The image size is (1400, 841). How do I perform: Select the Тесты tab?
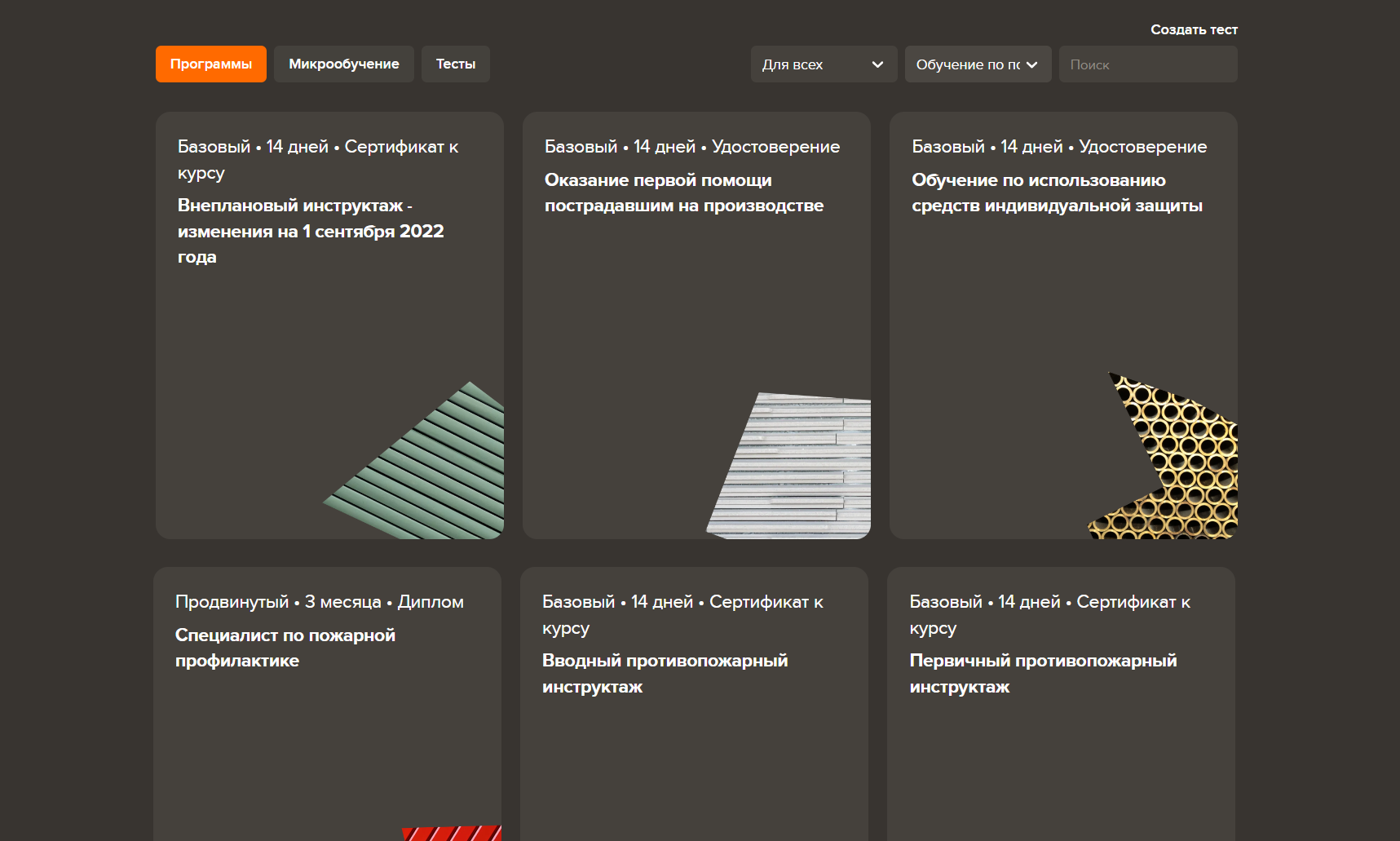click(455, 64)
